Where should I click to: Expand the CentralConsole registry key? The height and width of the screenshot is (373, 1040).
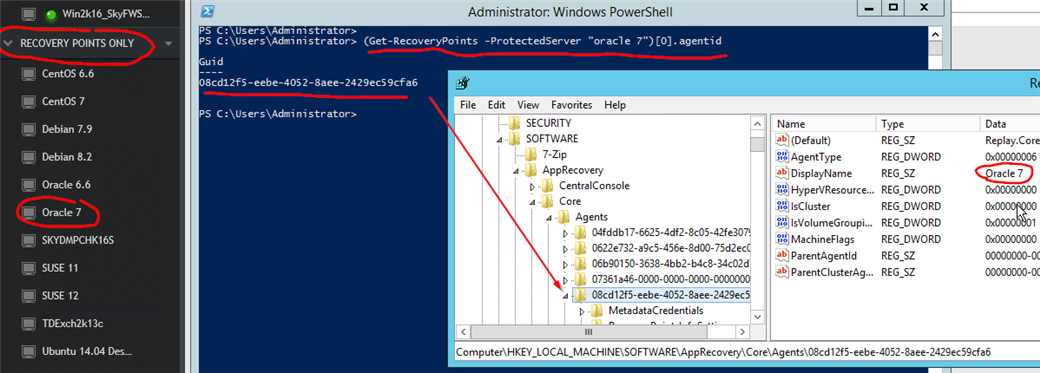click(x=533, y=186)
